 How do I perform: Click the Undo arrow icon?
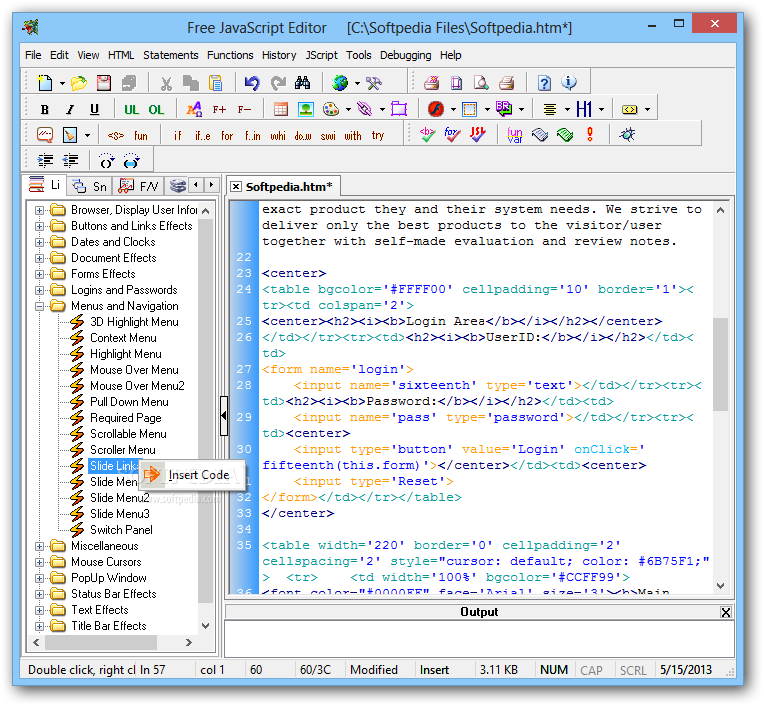[252, 83]
